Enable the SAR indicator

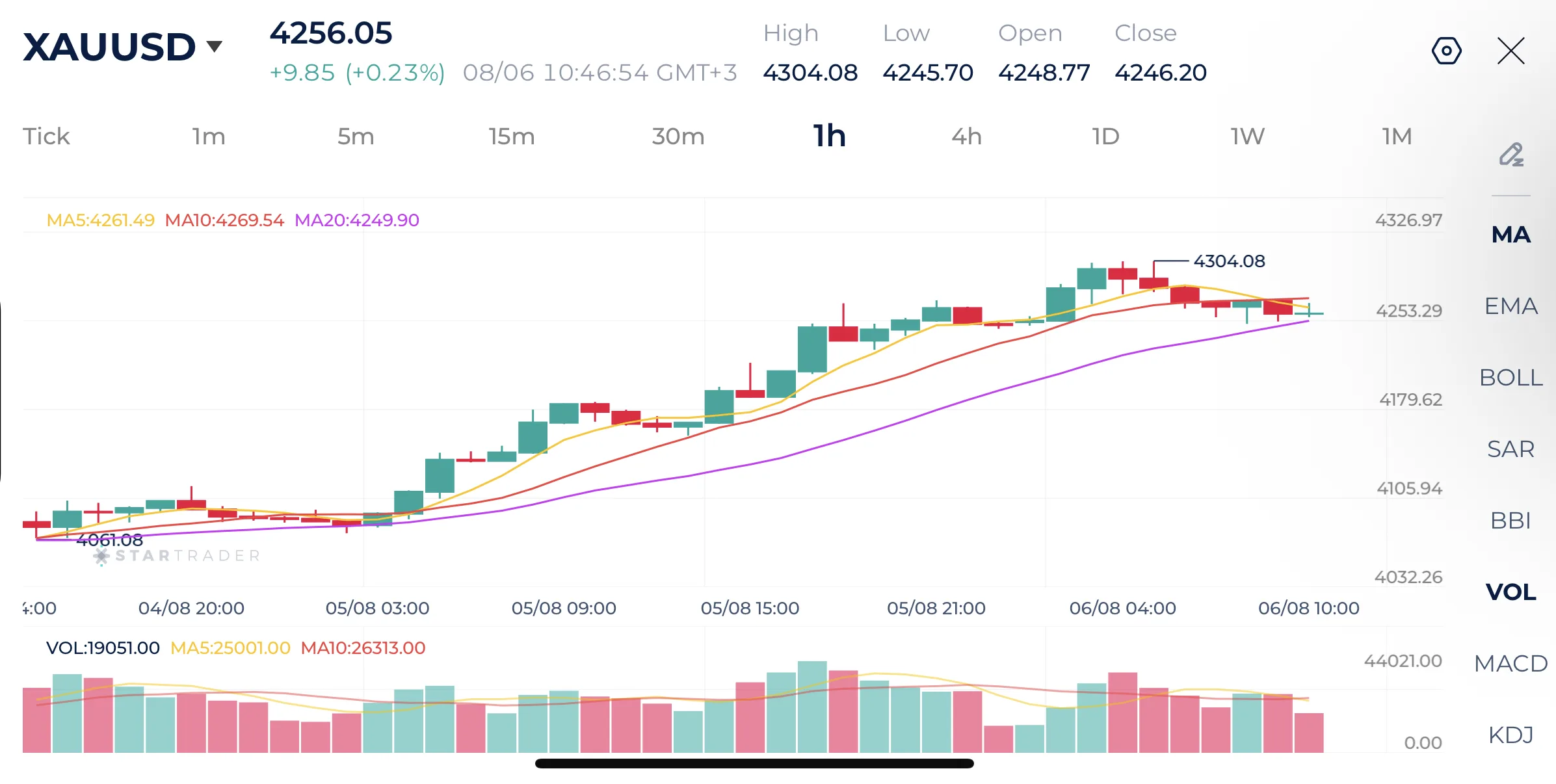[x=1511, y=449]
